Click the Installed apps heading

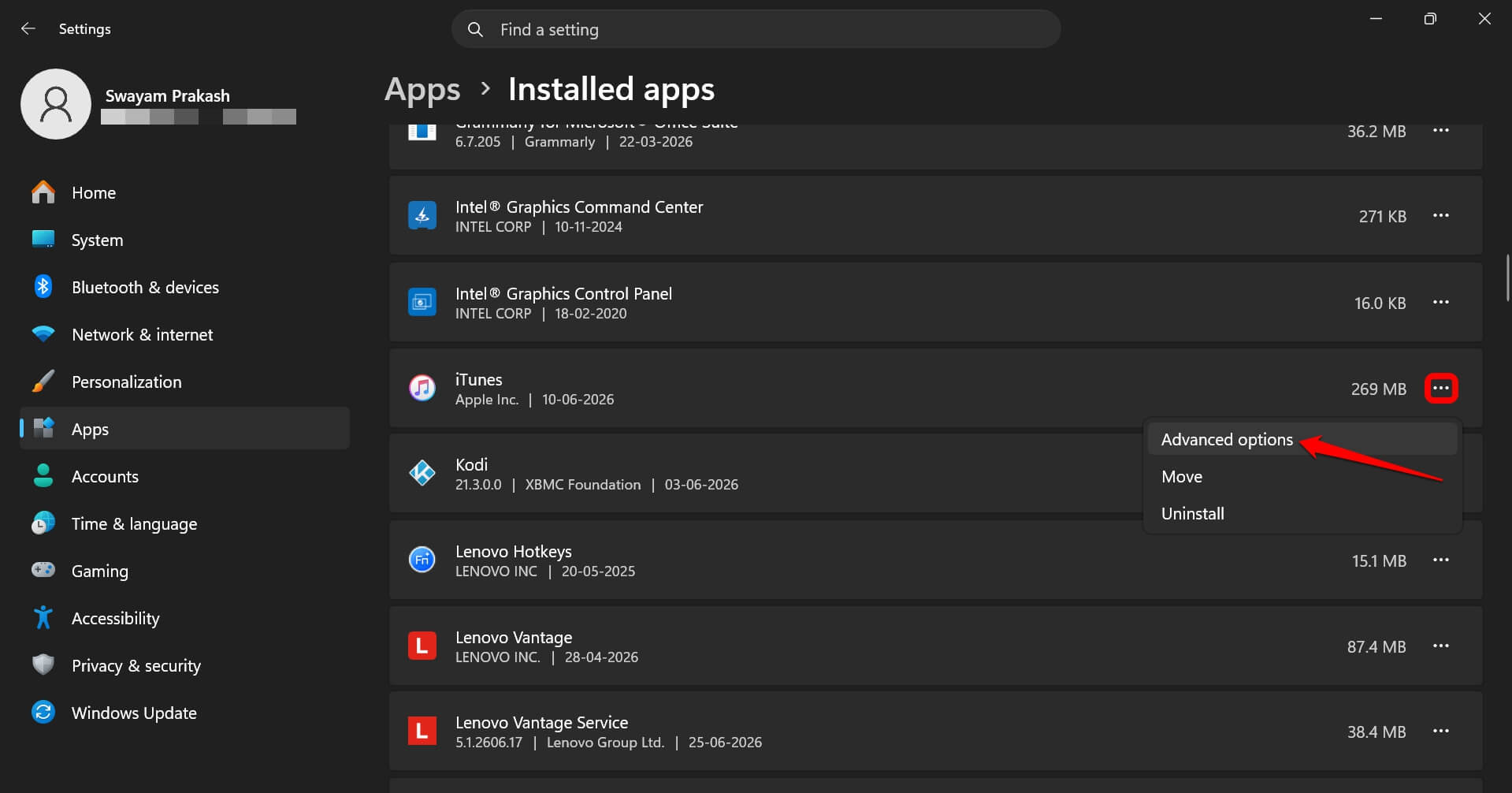tap(611, 89)
